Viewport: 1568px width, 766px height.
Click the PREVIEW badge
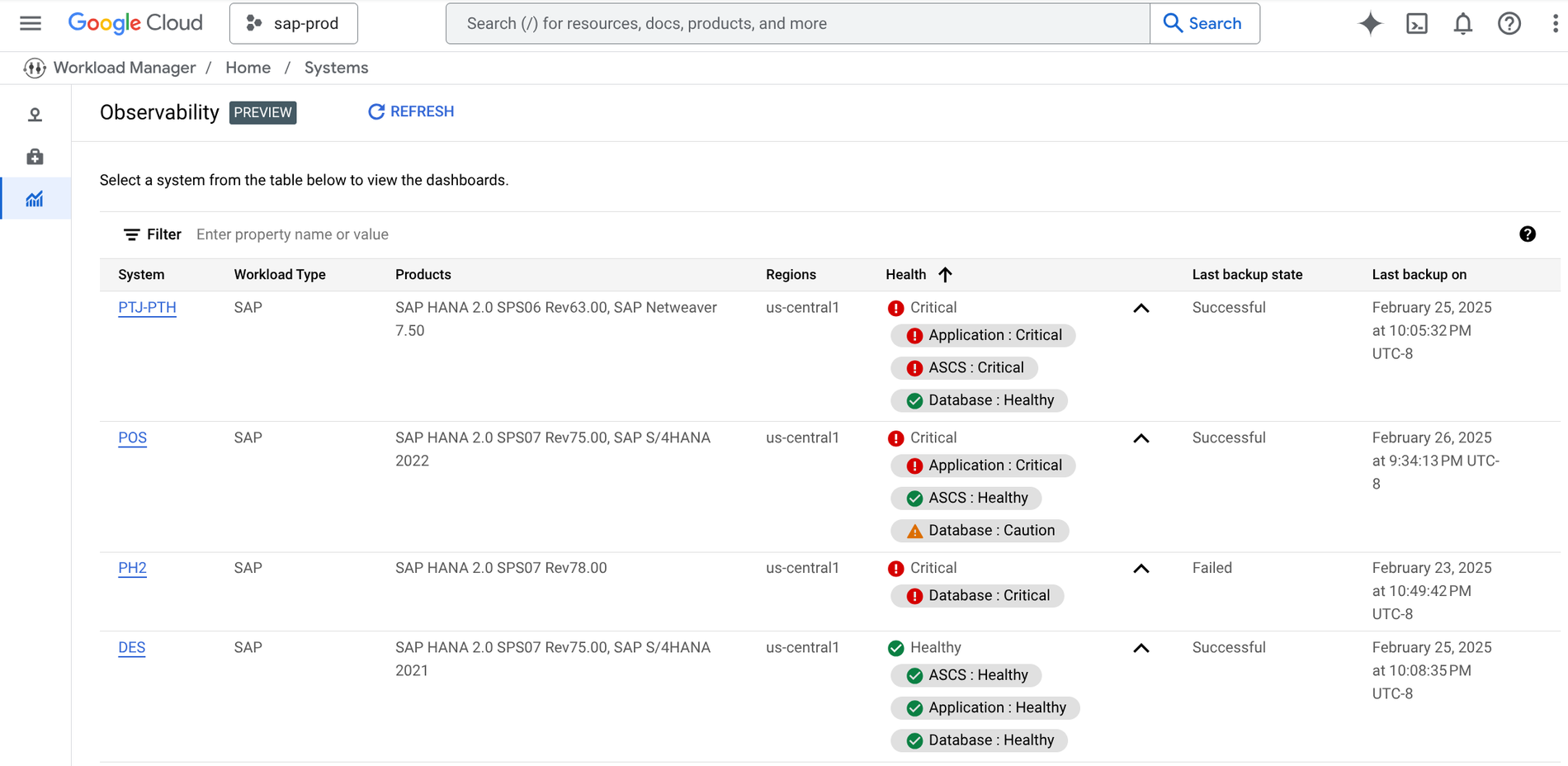point(262,112)
